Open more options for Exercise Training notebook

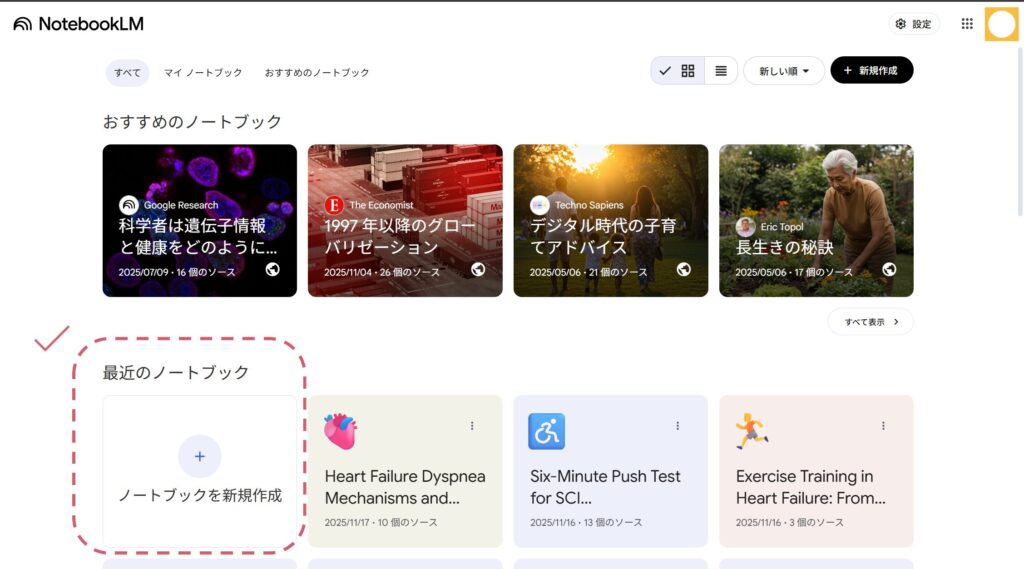tap(883, 426)
